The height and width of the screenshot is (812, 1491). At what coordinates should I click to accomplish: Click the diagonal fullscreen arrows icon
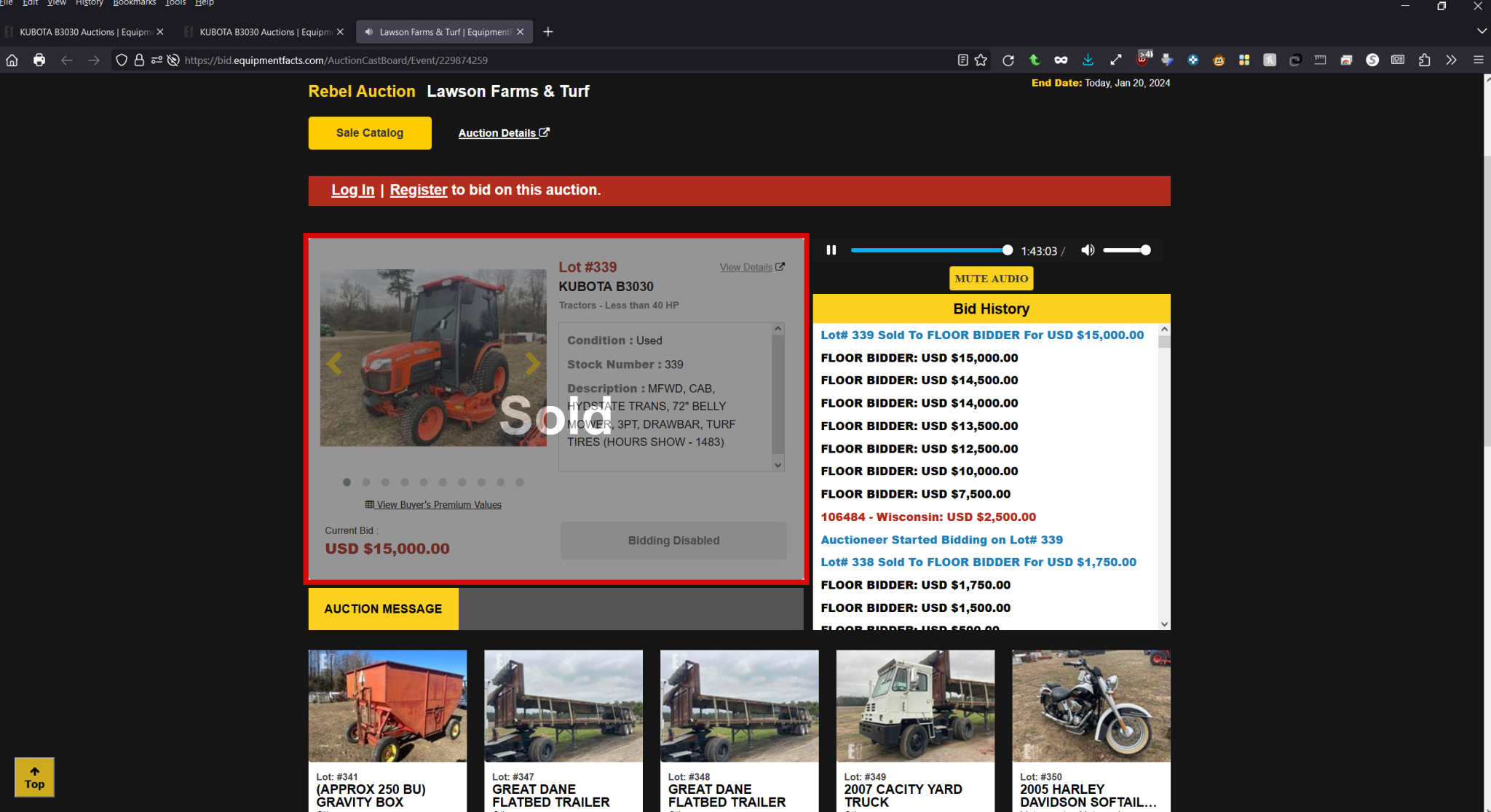click(1115, 60)
